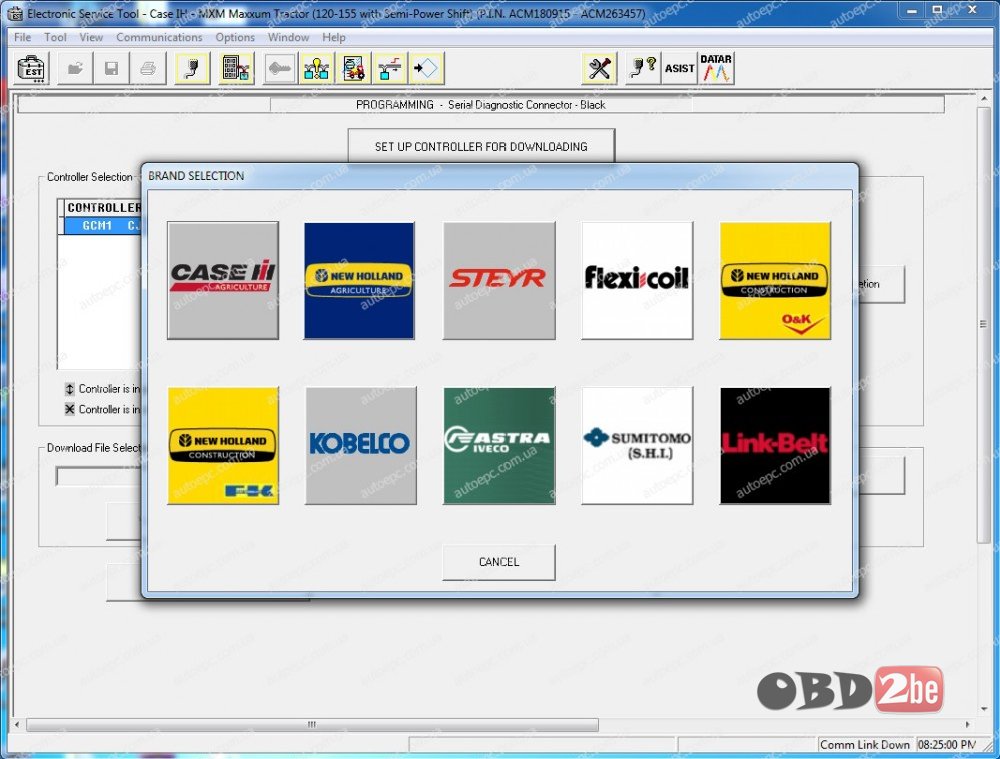
Task: Open the Communications menu
Action: tap(159, 37)
